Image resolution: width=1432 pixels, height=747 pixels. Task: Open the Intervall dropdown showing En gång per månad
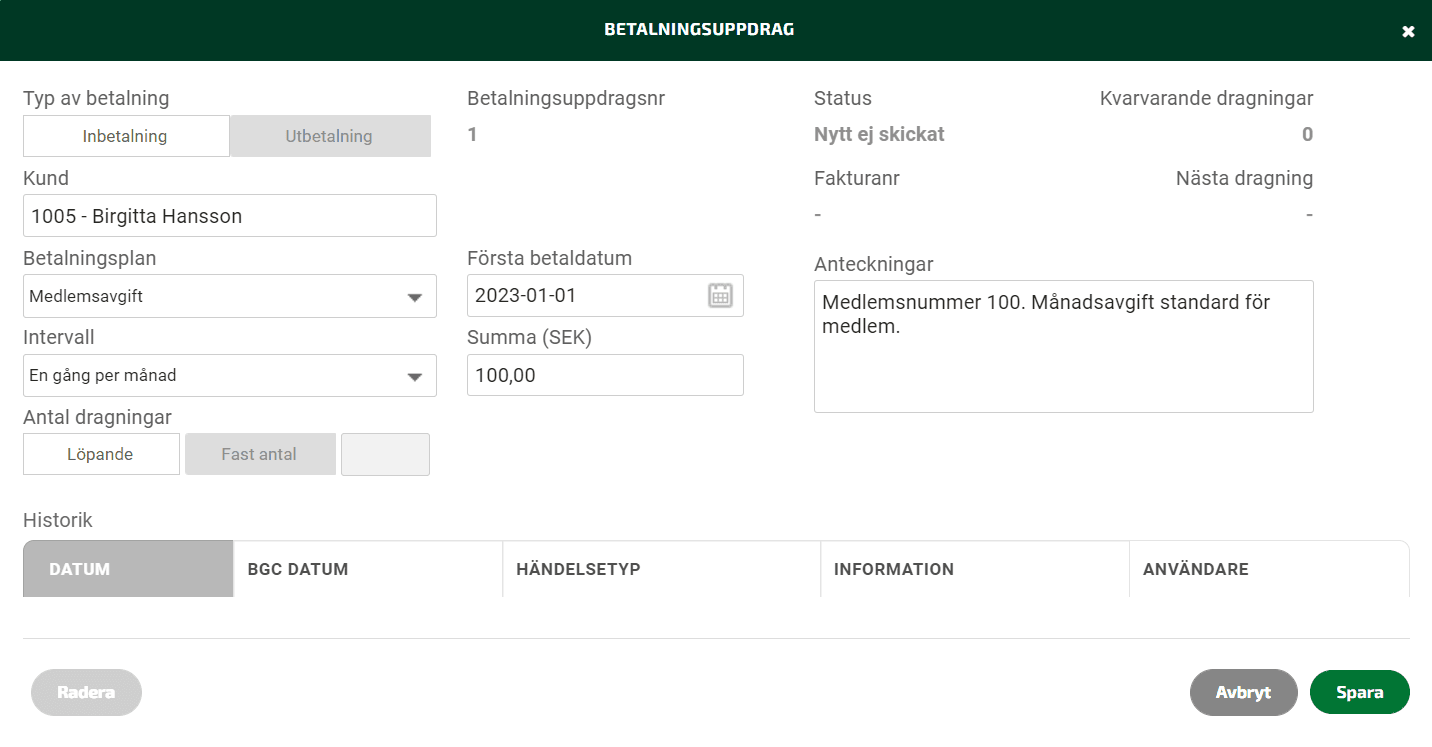tap(230, 376)
